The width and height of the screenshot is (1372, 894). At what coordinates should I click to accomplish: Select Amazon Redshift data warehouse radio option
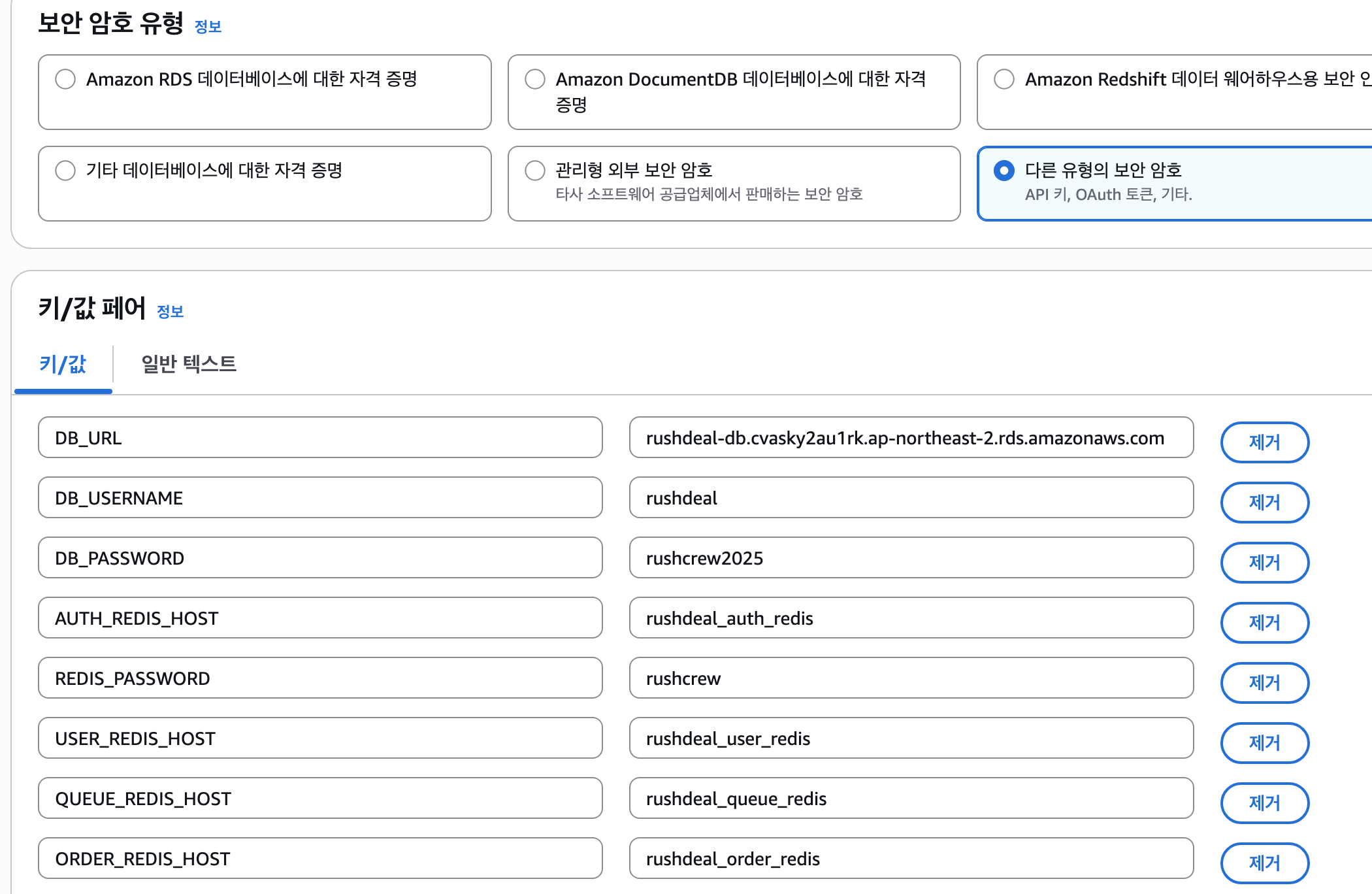(x=1004, y=79)
